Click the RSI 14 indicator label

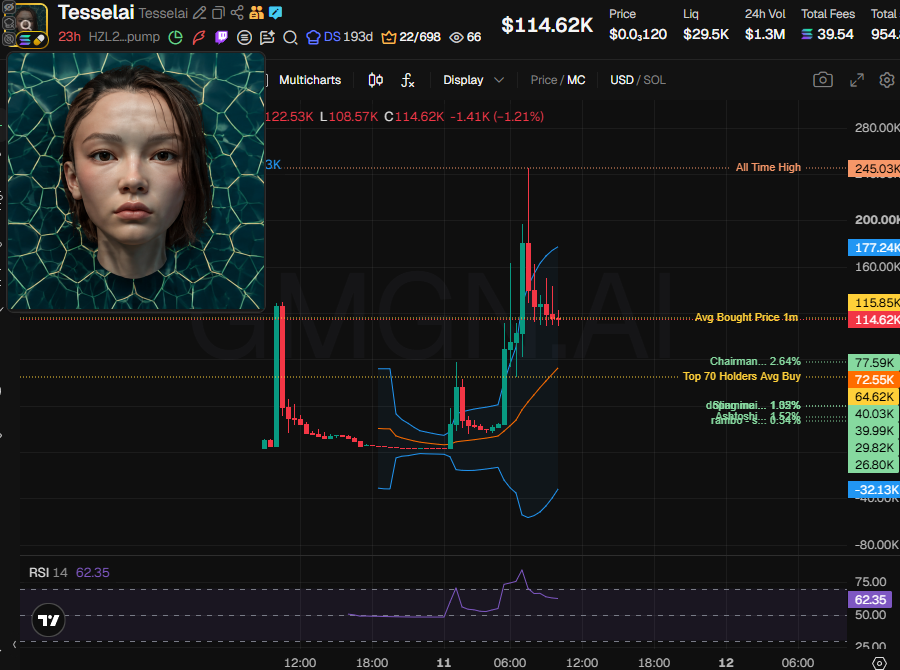click(48, 572)
